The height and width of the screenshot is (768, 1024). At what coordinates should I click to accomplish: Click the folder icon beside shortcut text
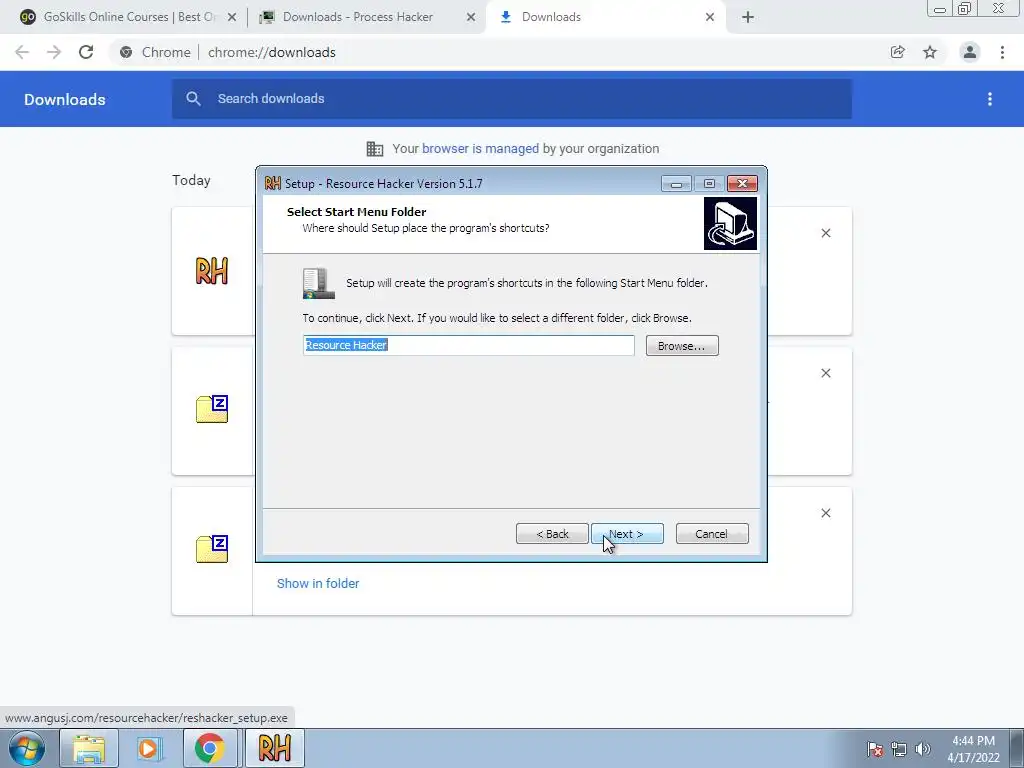click(x=319, y=283)
